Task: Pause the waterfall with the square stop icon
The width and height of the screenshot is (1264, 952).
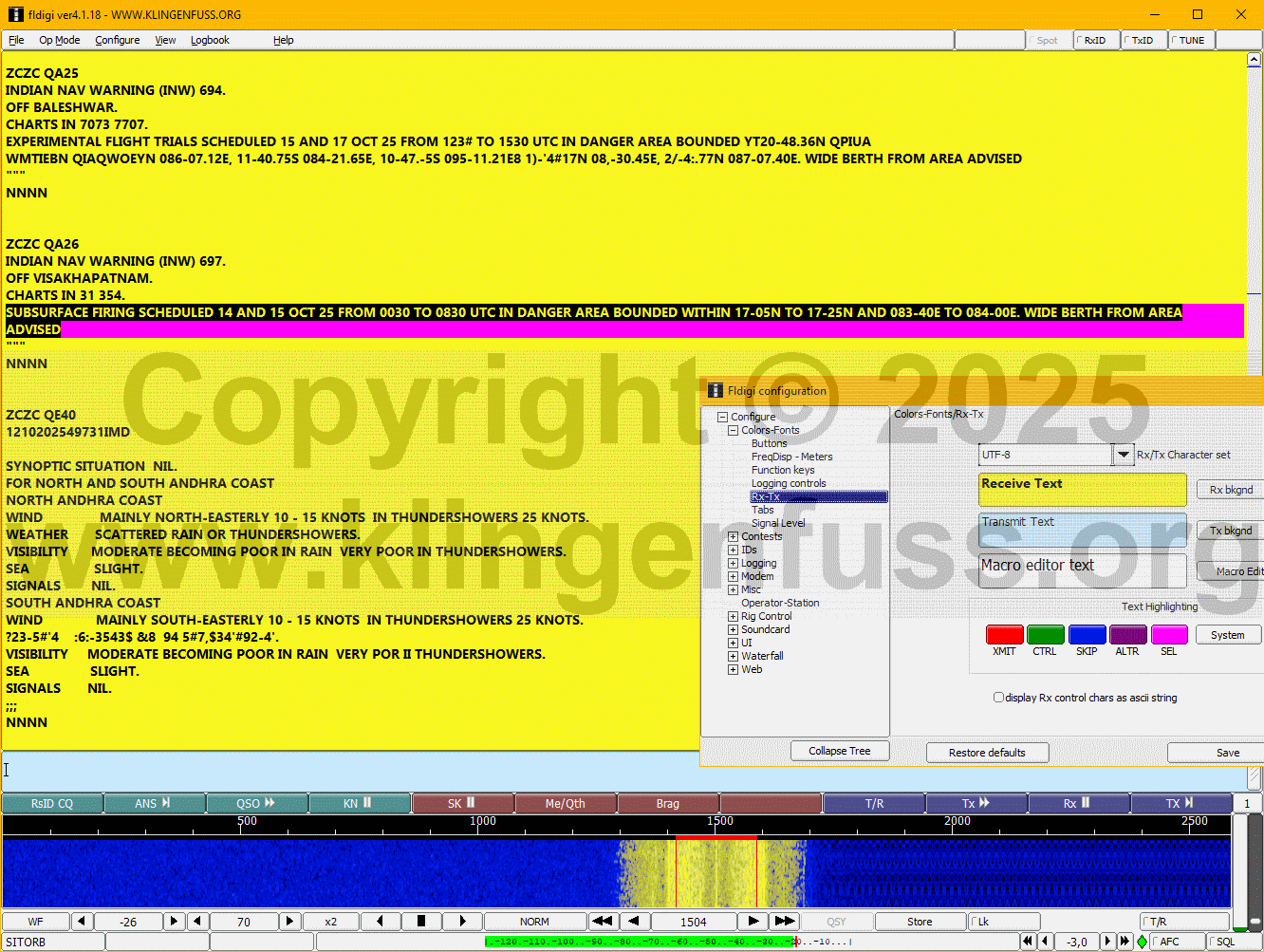Action: click(x=421, y=921)
